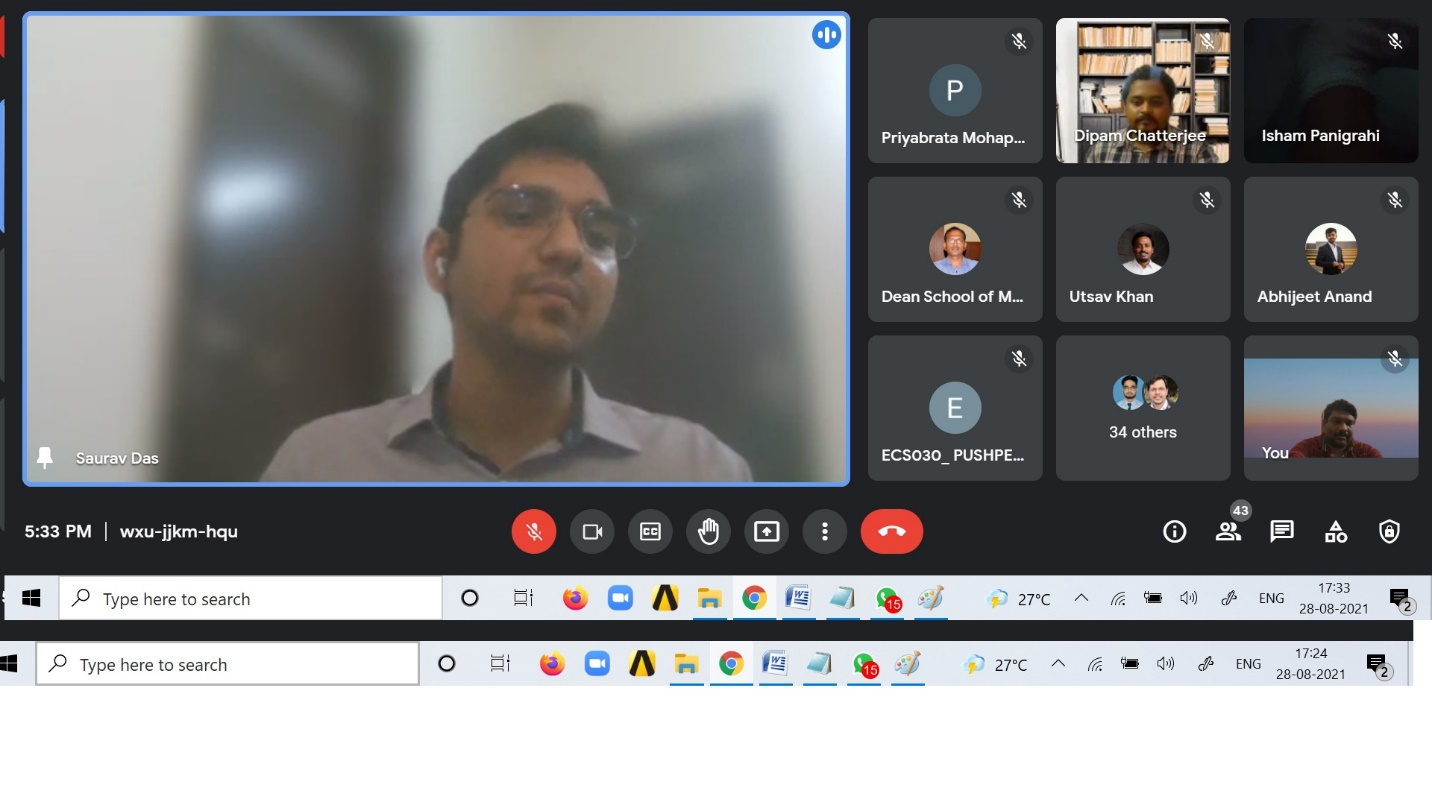Unmute the microphone in call controls
Image resolution: width=1432 pixels, height=805 pixels.
[x=534, y=532]
